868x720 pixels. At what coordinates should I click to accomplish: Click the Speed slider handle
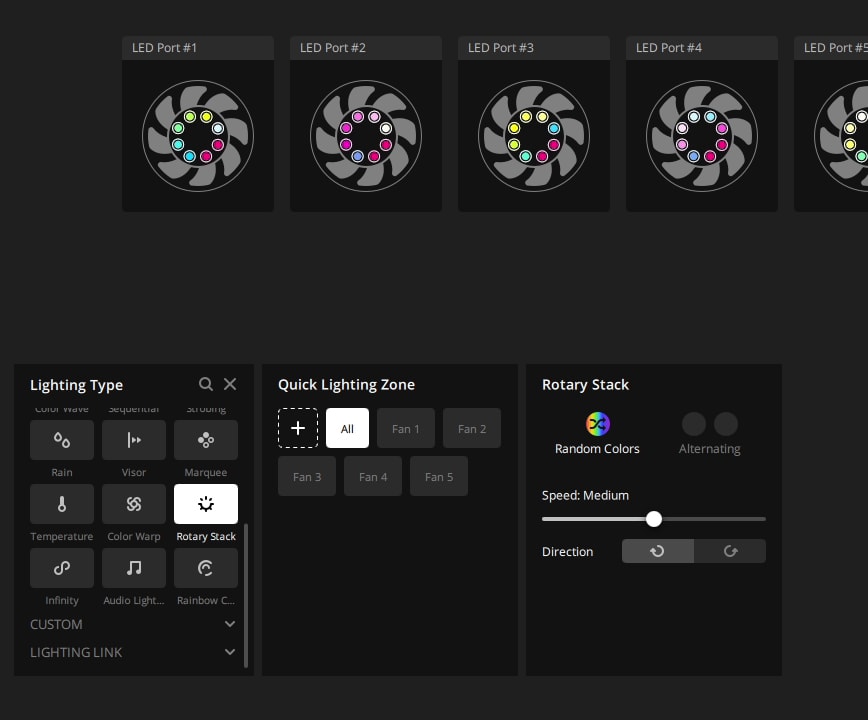tap(654, 519)
